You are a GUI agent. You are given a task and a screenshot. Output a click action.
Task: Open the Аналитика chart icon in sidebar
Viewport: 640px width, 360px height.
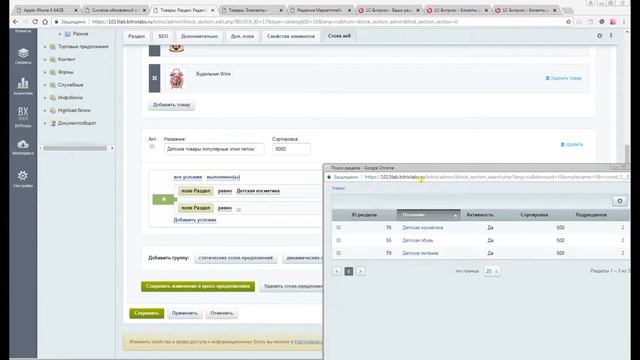click(x=23, y=86)
